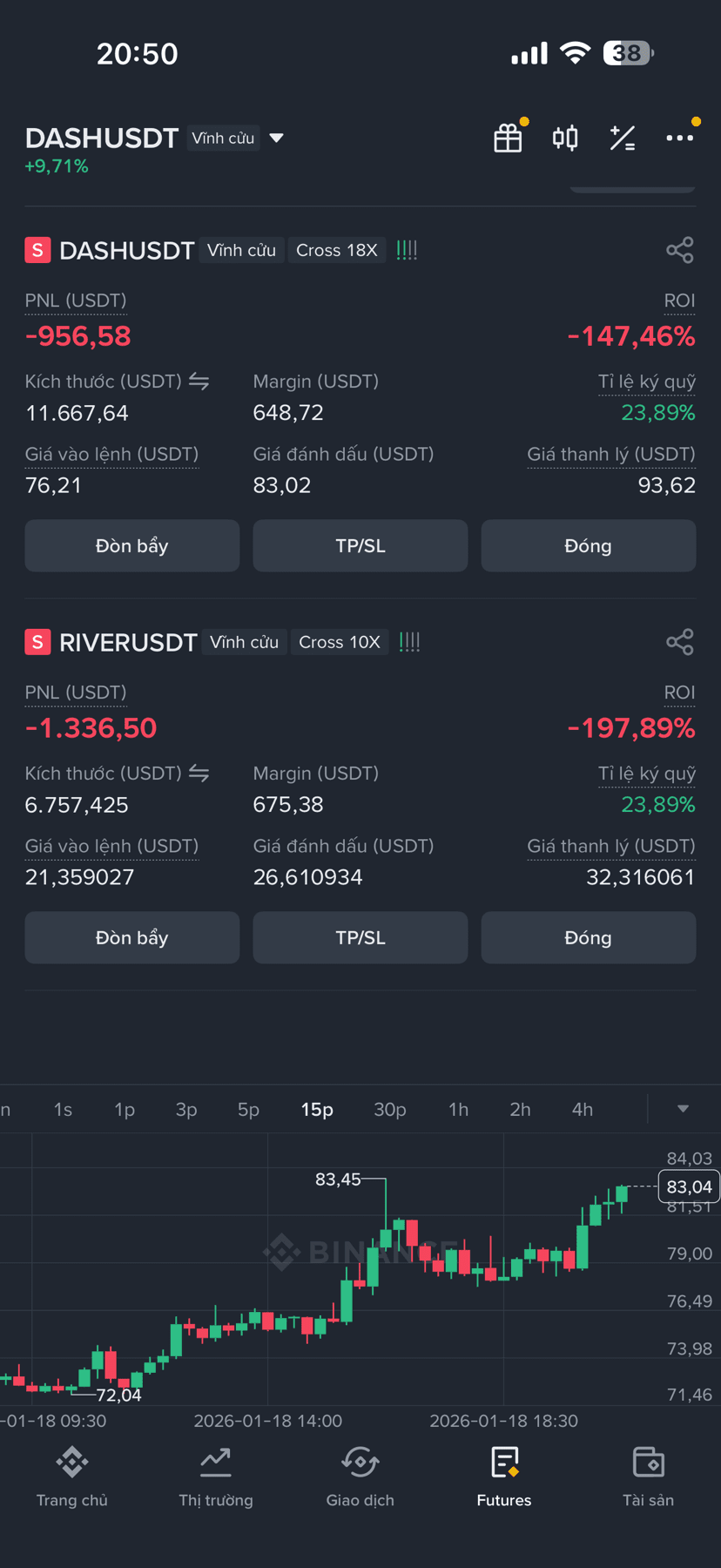Select the 3p chart interval
Viewport: 721px width, 1568px height.
click(186, 1109)
